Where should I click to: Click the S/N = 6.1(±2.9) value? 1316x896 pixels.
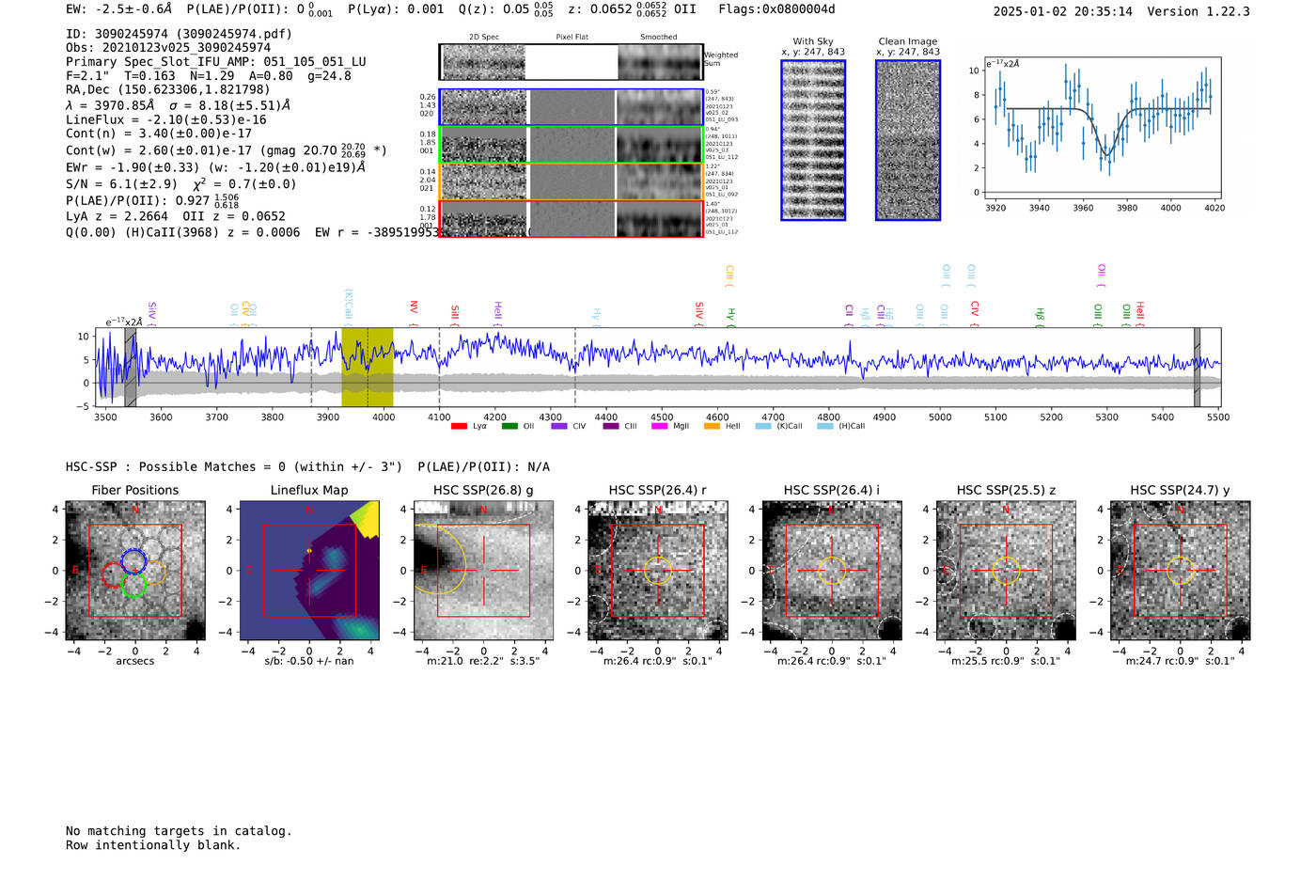[x=121, y=184]
